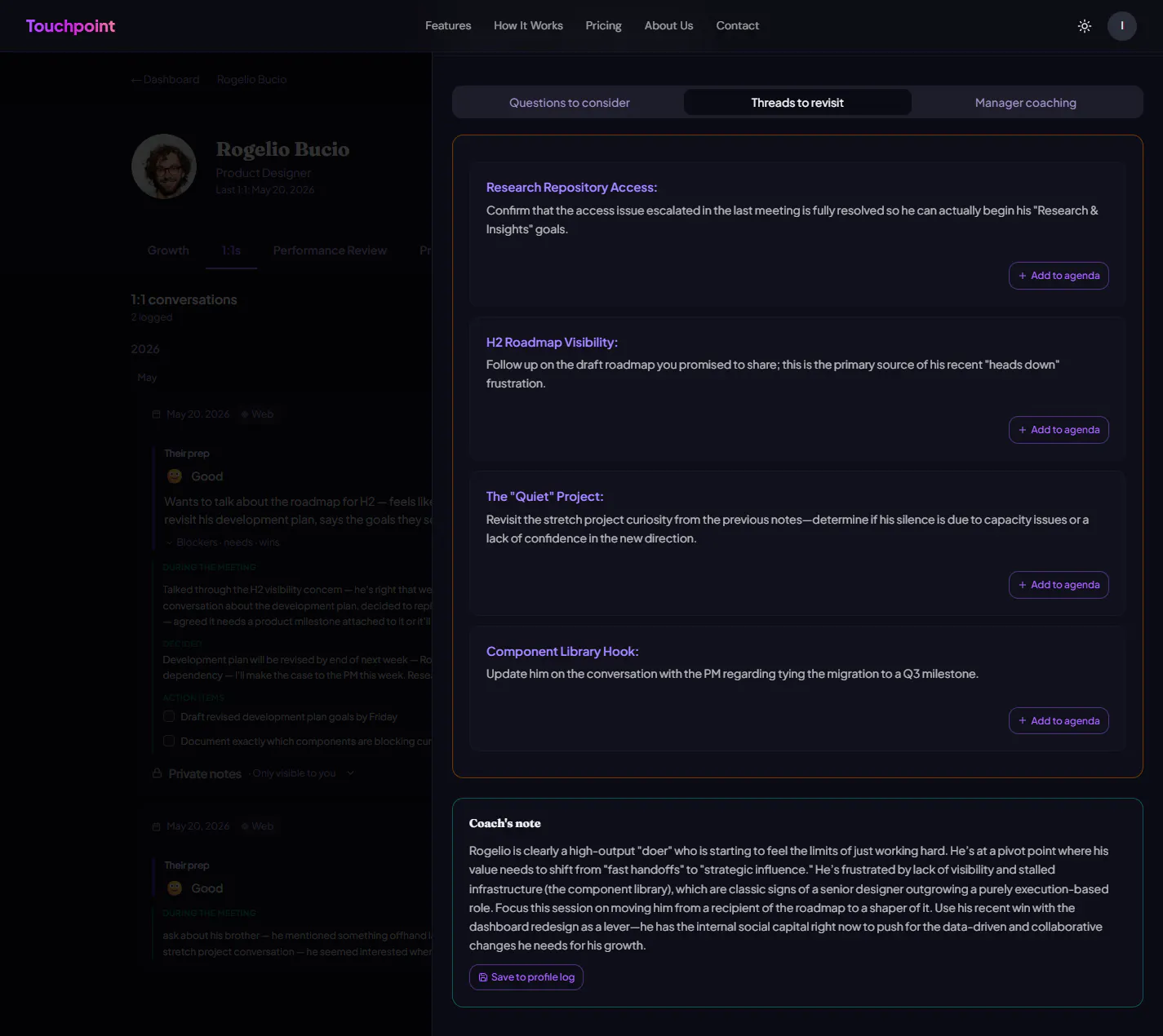The image size is (1163, 1036).
Task: Go back to Dashboard breadcrumb
Action: tap(165, 79)
